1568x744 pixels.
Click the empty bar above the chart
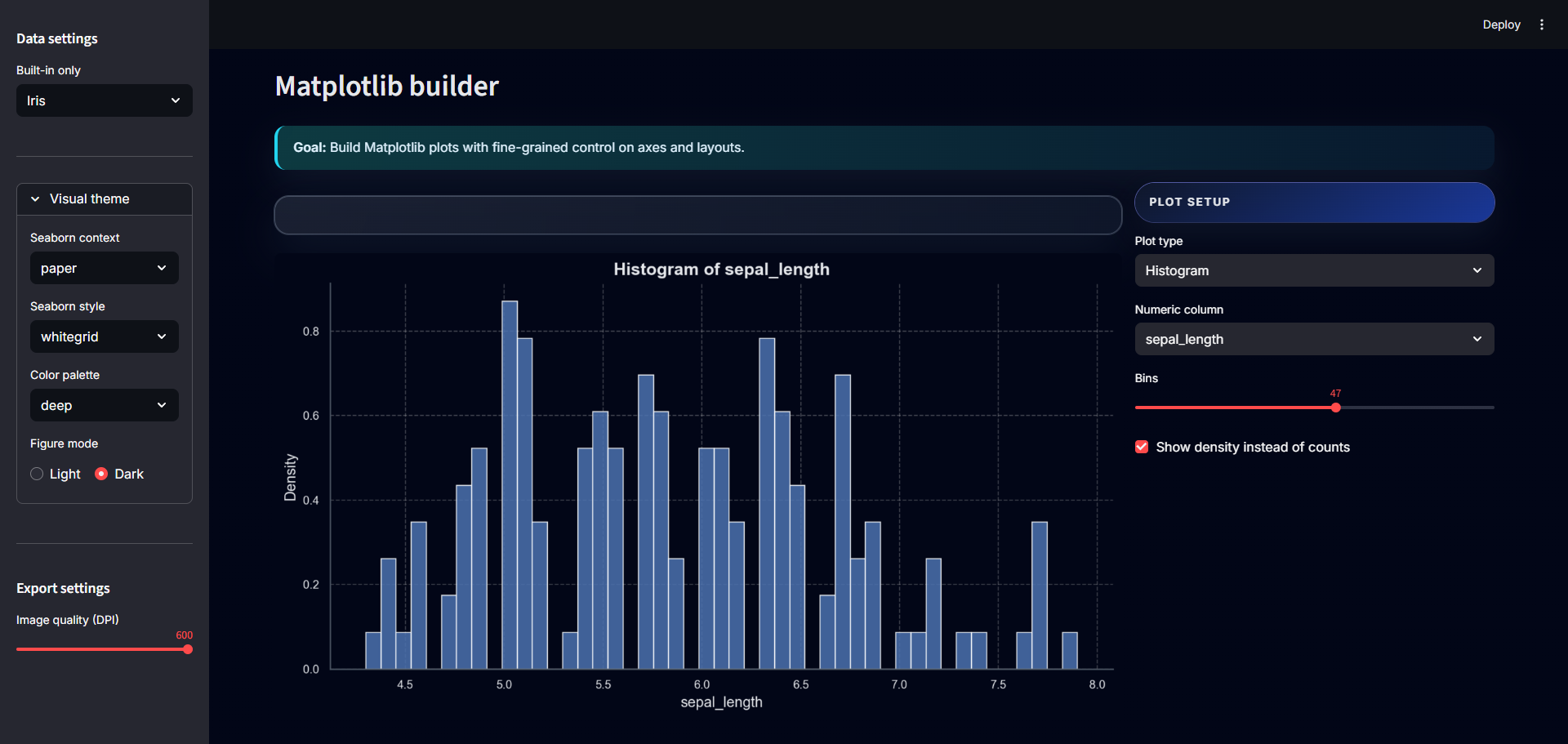[x=697, y=215]
